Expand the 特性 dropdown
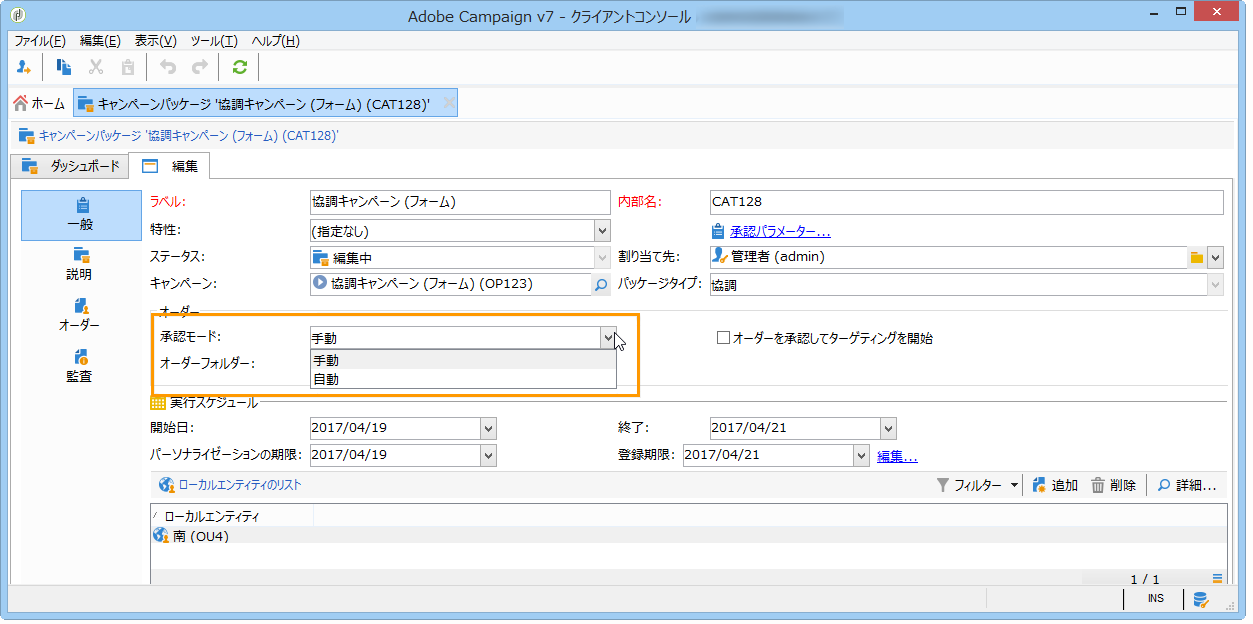The height and width of the screenshot is (624, 1253). tap(602, 231)
